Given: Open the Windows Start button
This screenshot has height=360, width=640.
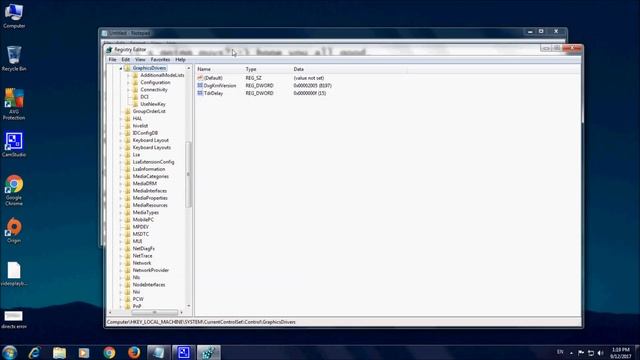Looking at the screenshot, I should coord(9,352).
